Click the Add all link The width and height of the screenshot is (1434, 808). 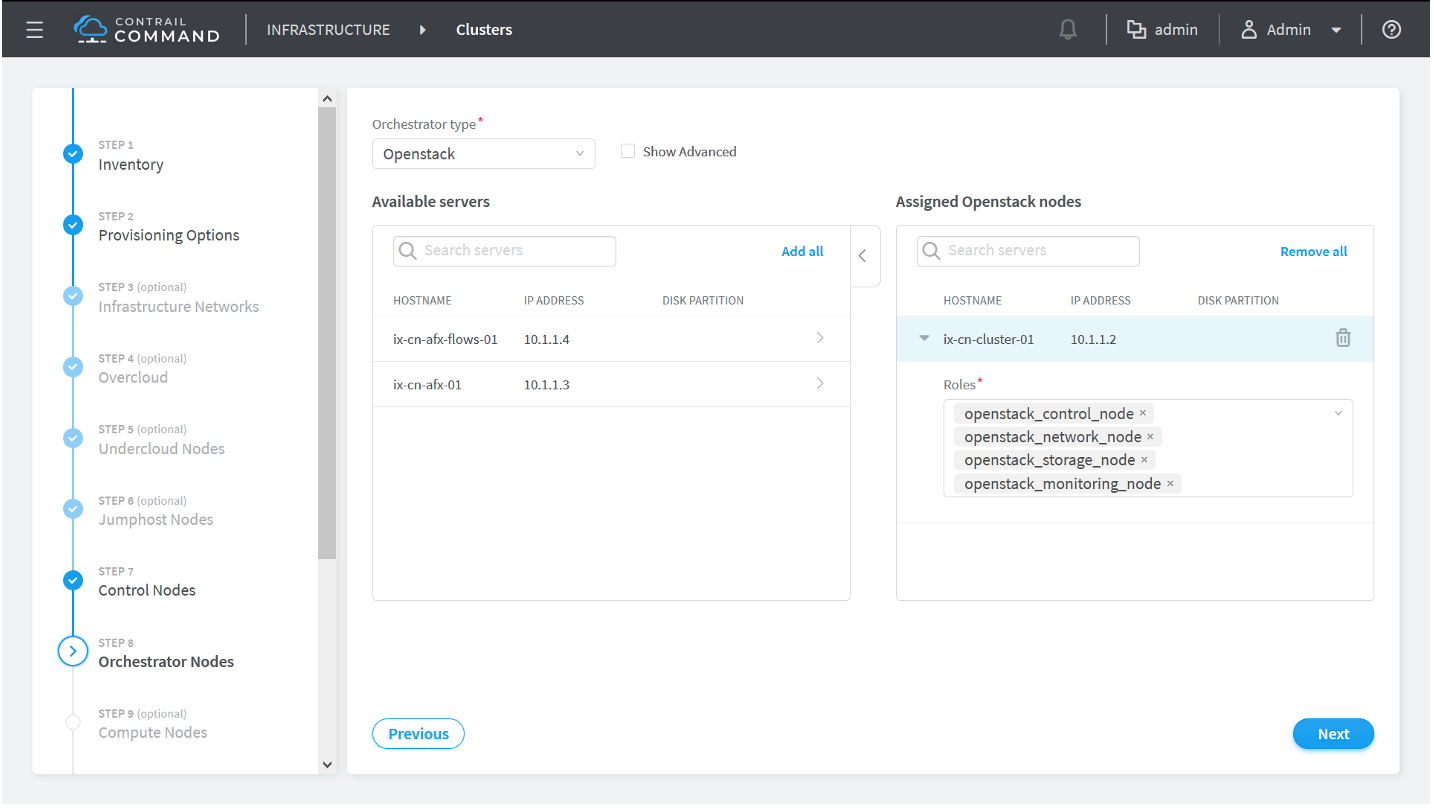802,252
